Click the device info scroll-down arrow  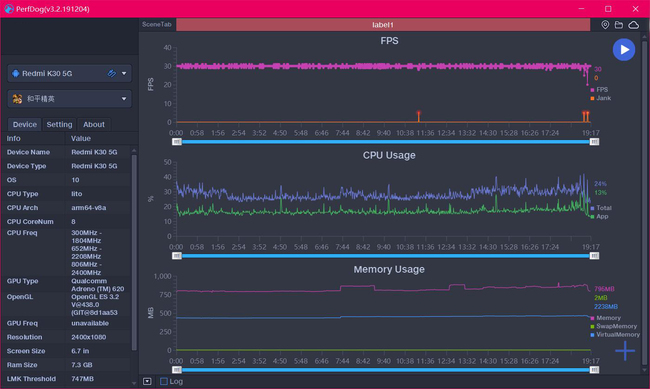click(x=134, y=384)
